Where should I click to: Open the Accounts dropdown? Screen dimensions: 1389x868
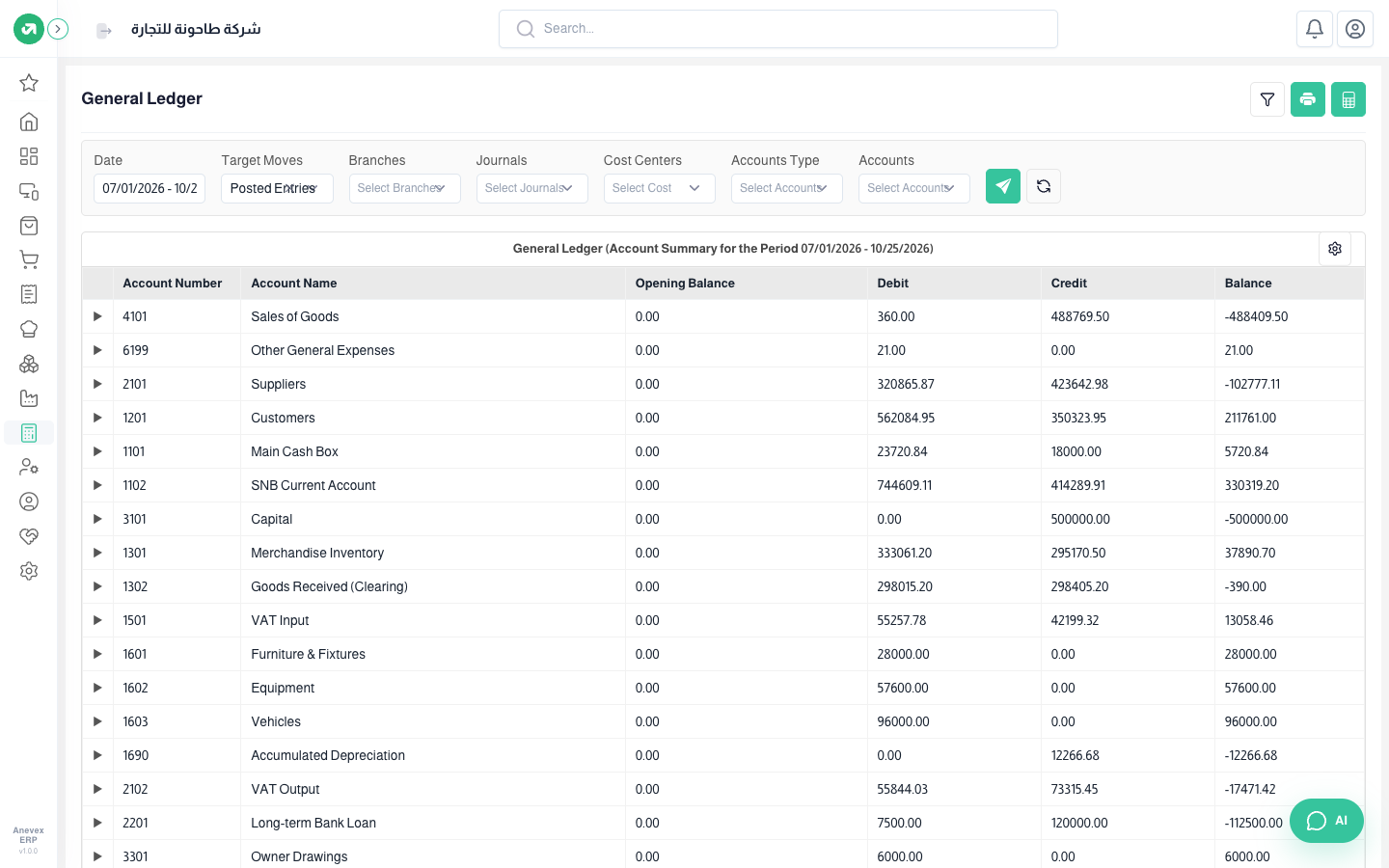914,188
